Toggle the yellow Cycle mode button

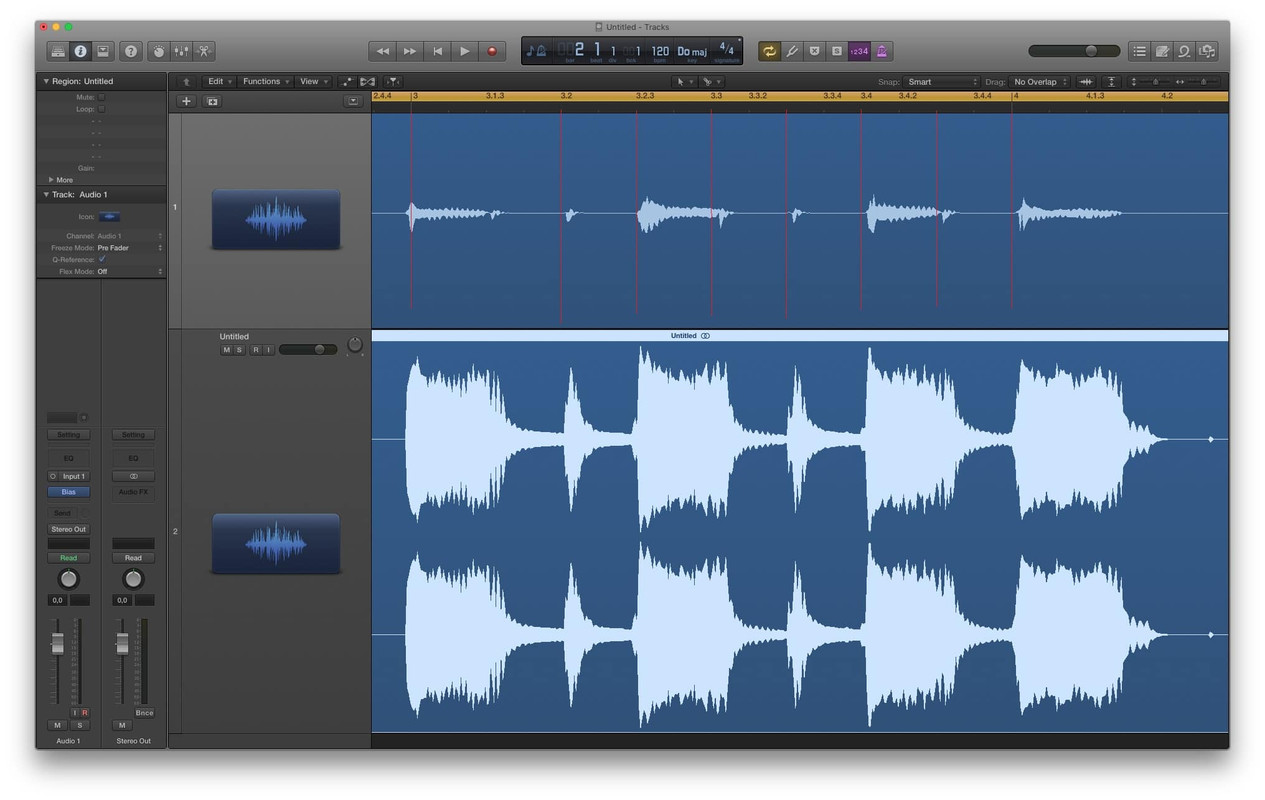(x=769, y=51)
